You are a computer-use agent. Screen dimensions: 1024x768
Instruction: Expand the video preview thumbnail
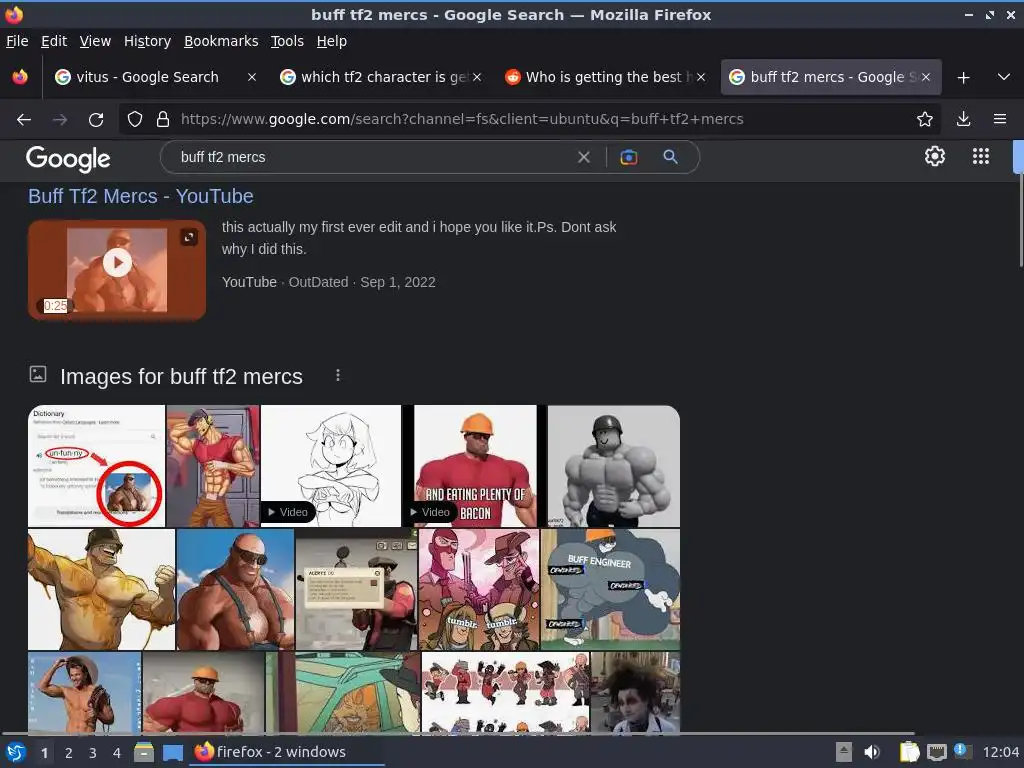click(x=189, y=237)
